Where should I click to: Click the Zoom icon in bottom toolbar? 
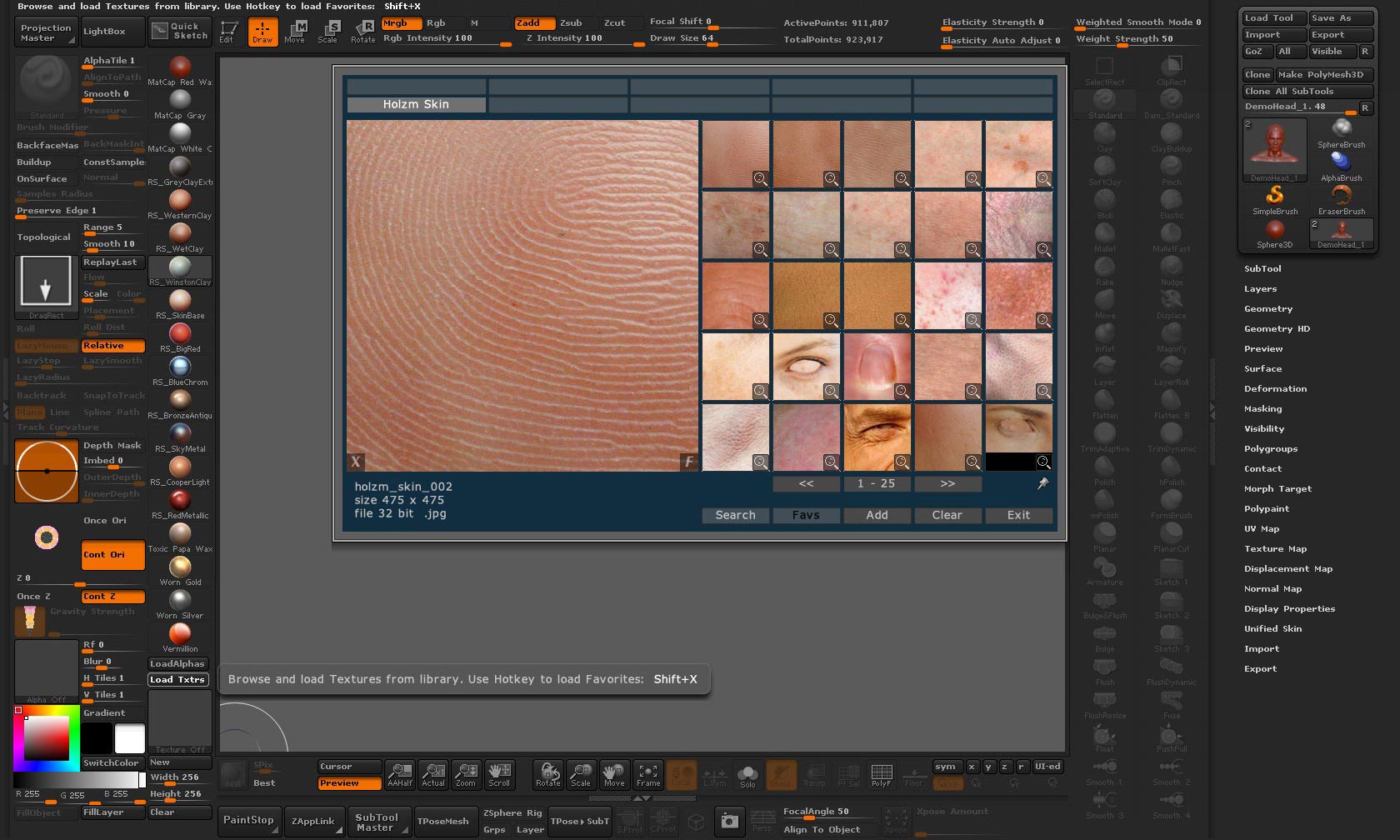pyautogui.click(x=466, y=775)
